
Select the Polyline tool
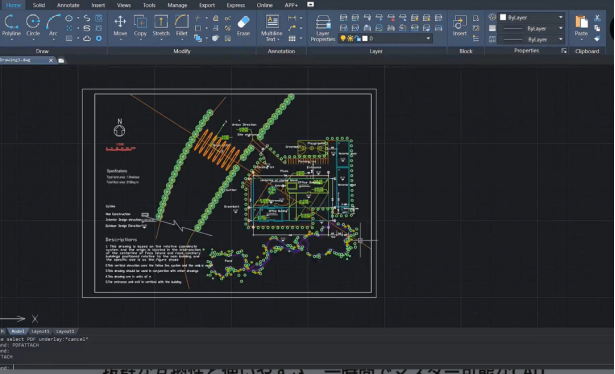coord(11,25)
